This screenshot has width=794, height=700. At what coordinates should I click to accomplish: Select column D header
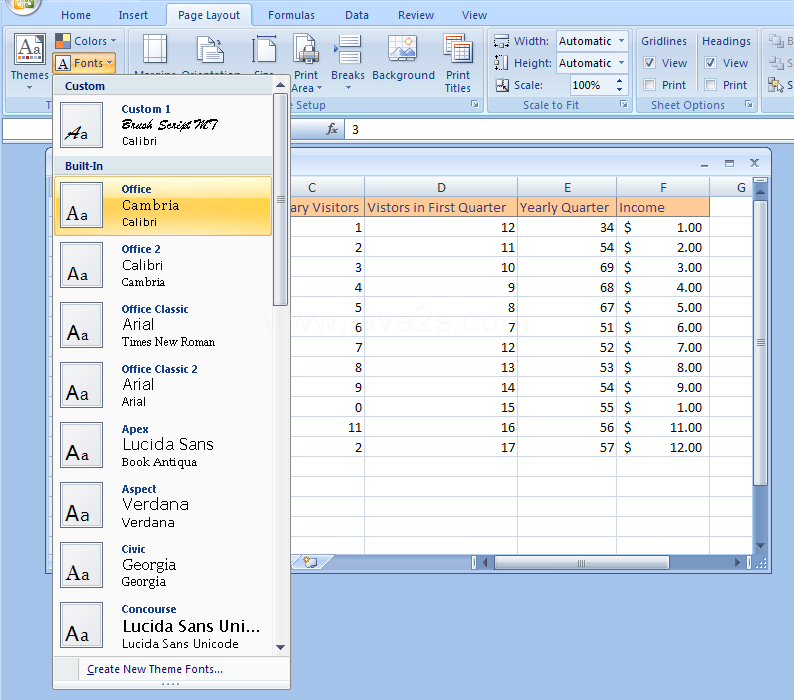pyautogui.click(x=441, y=187)
